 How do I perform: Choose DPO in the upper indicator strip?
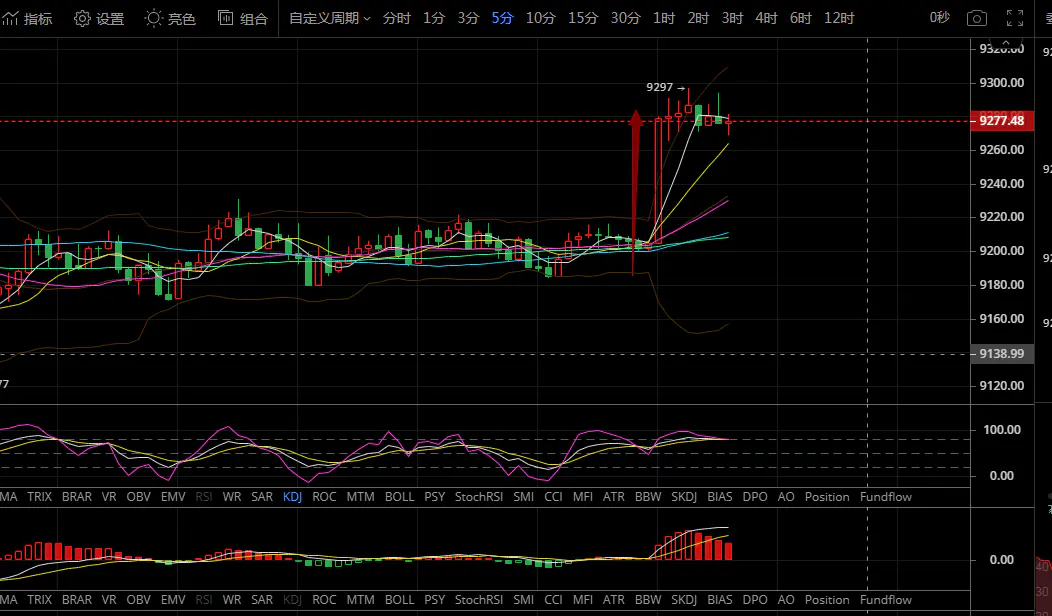(x=755, y=497)
